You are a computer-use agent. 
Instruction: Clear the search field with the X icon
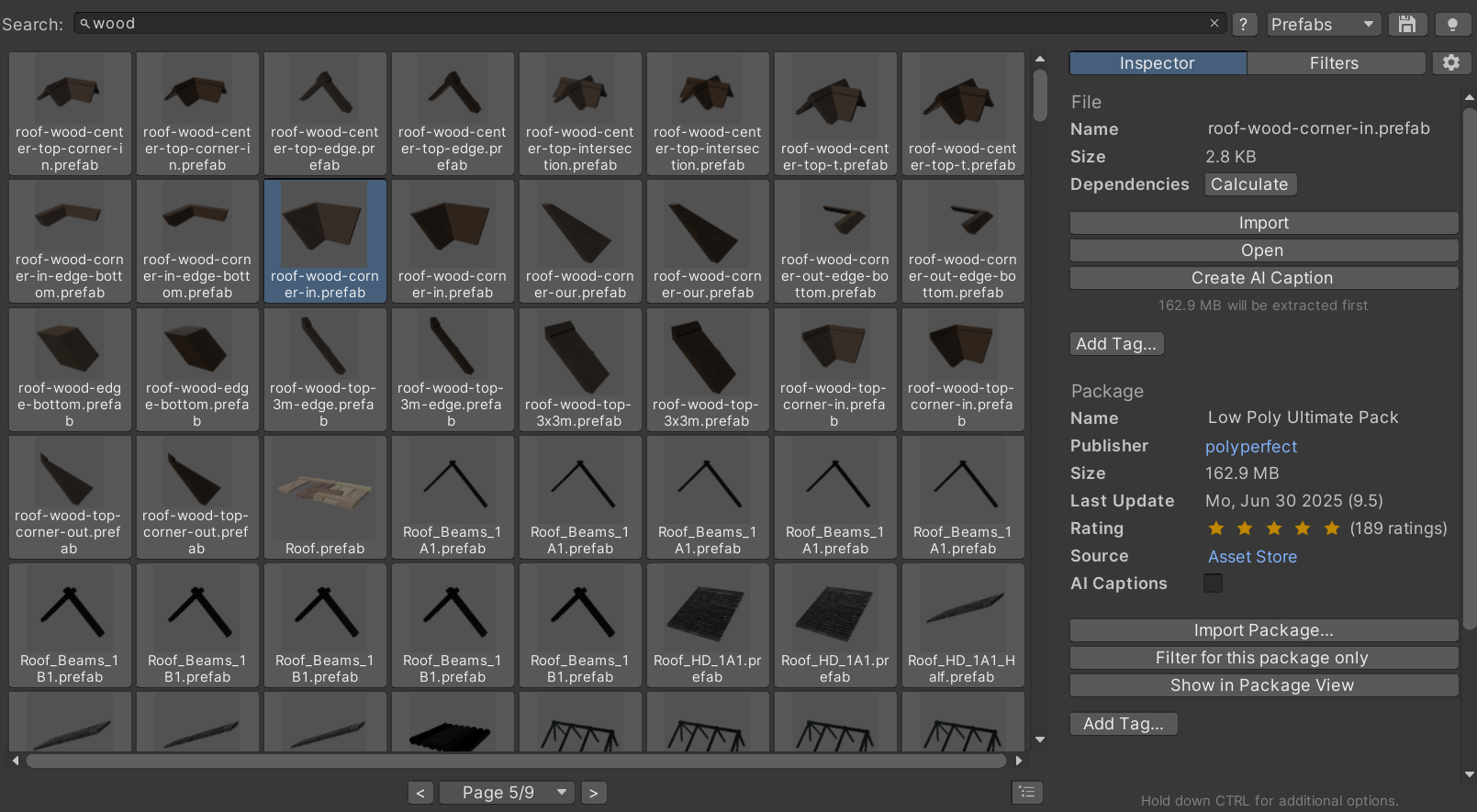point(1214,24)
